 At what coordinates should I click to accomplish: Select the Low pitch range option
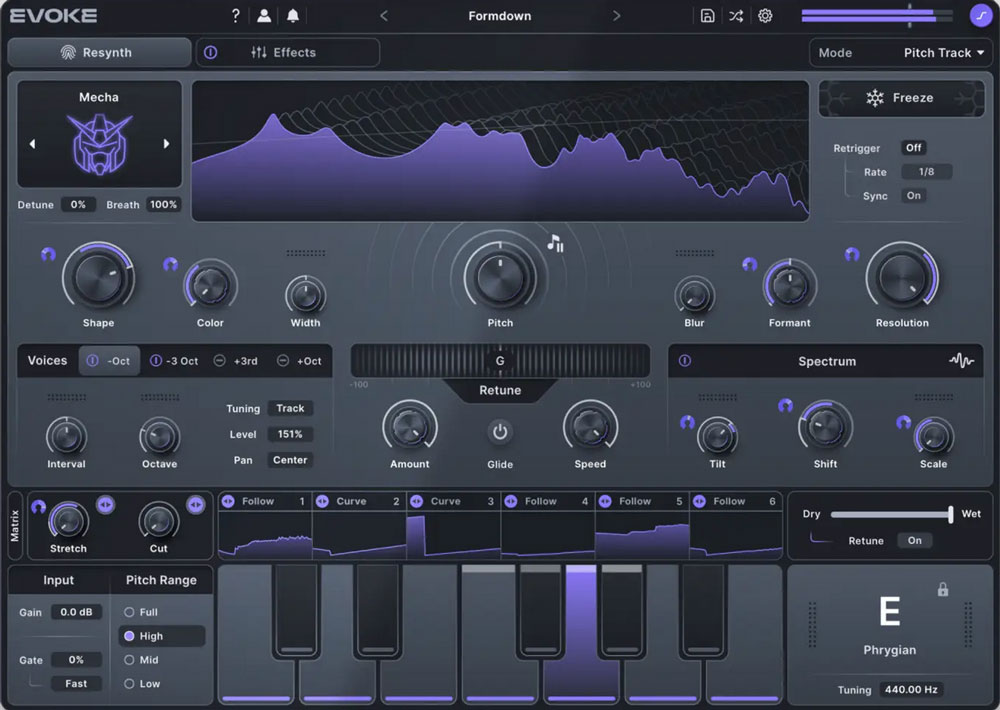coord(149,684)
